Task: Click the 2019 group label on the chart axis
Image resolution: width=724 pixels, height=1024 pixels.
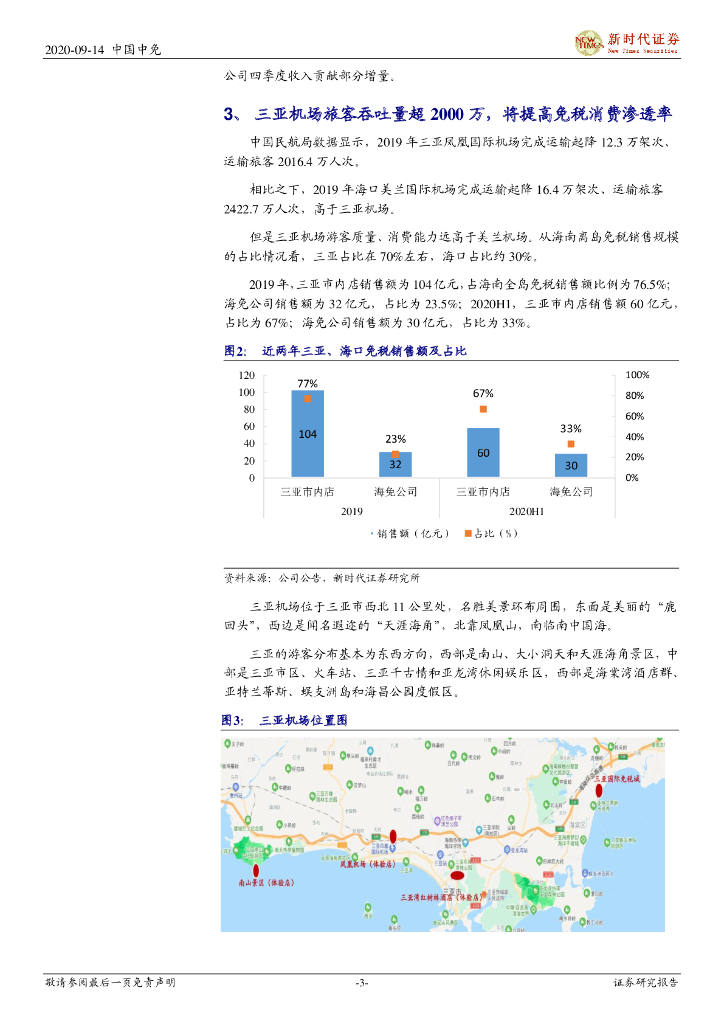Action: point(351,511)
